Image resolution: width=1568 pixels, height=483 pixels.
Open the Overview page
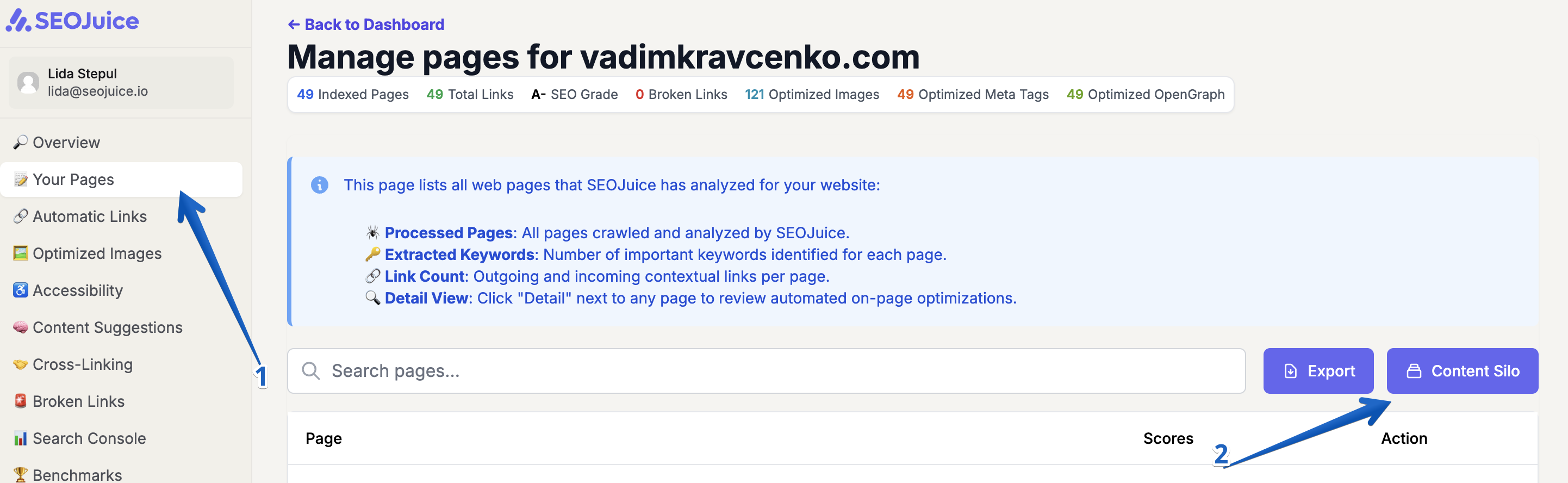pos(66,142)
